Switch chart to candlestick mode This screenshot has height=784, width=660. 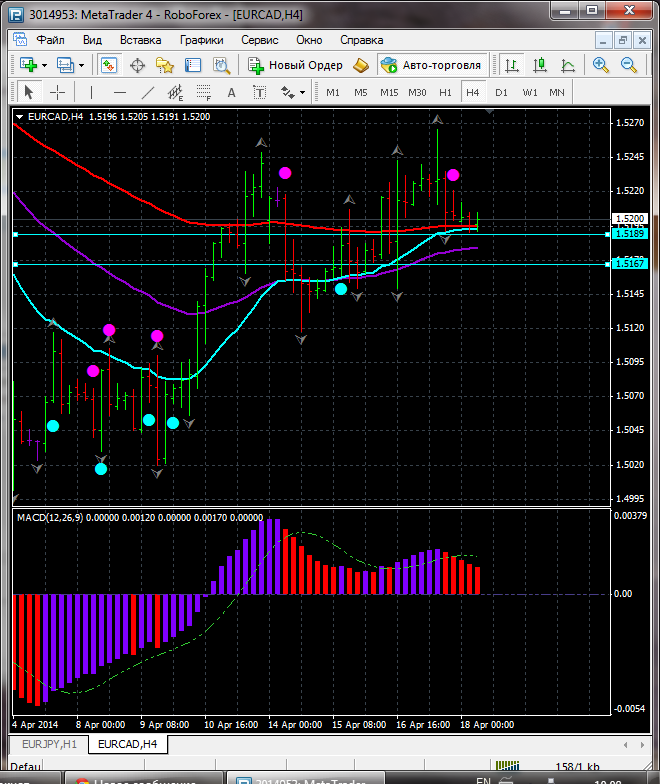click(x=540, y=65)
